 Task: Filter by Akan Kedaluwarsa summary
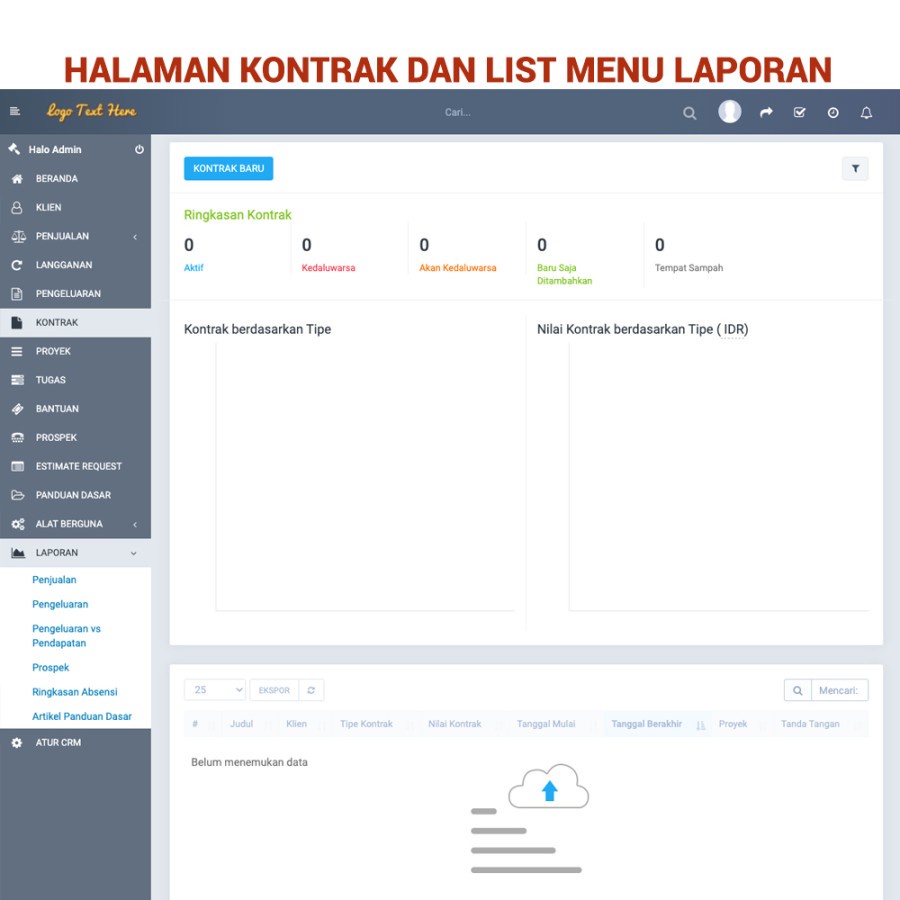pos(457,267)
